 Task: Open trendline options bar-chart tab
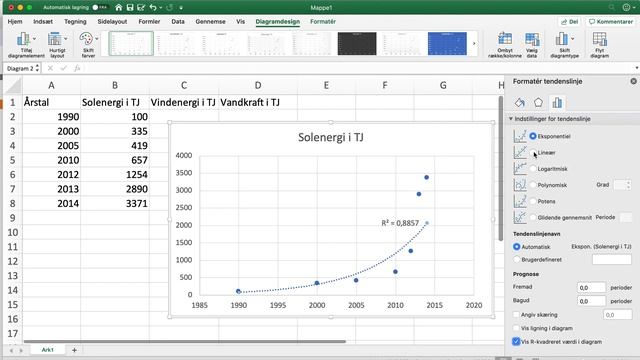[x=557, y=102]
